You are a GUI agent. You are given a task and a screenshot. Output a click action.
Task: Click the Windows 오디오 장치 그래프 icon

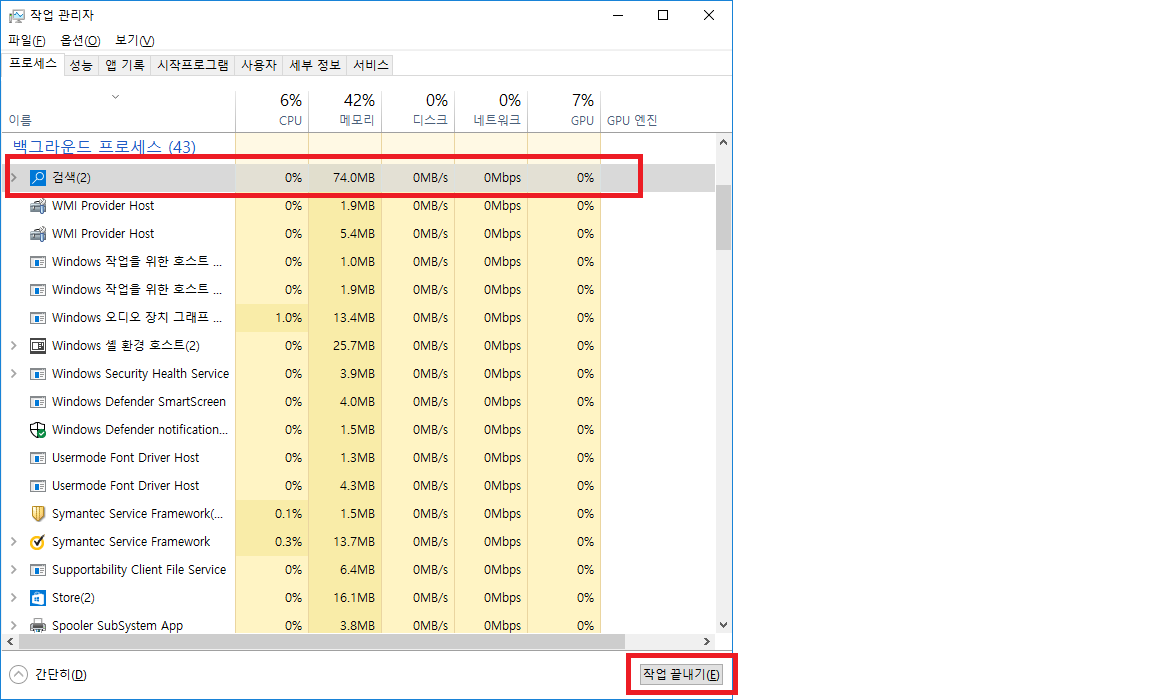click(37, 318)
